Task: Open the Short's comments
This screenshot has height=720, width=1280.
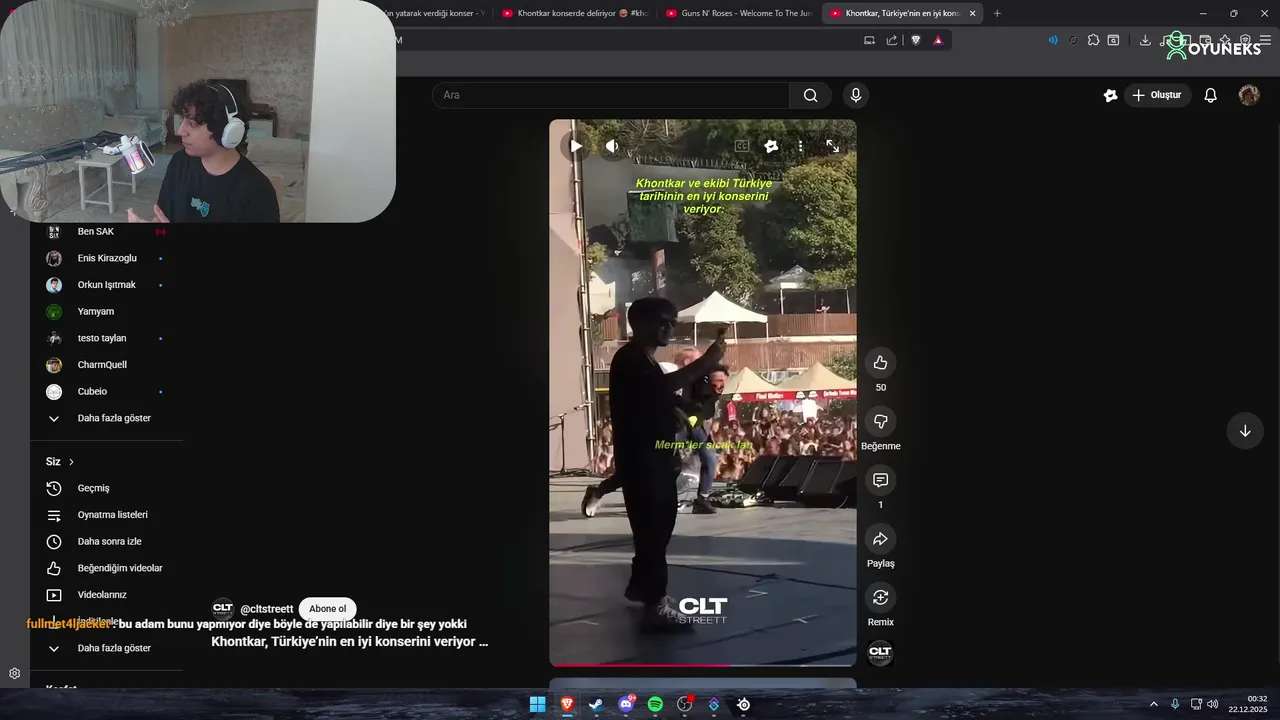Action: [x=880, y=480]
